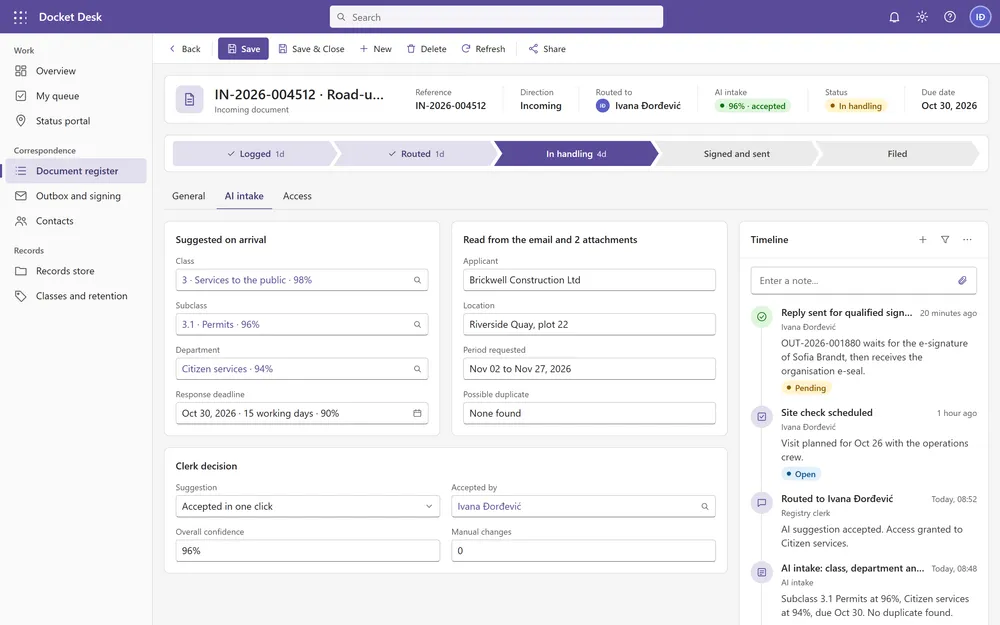
Task: Open Records store
Action: coord(76,271)
